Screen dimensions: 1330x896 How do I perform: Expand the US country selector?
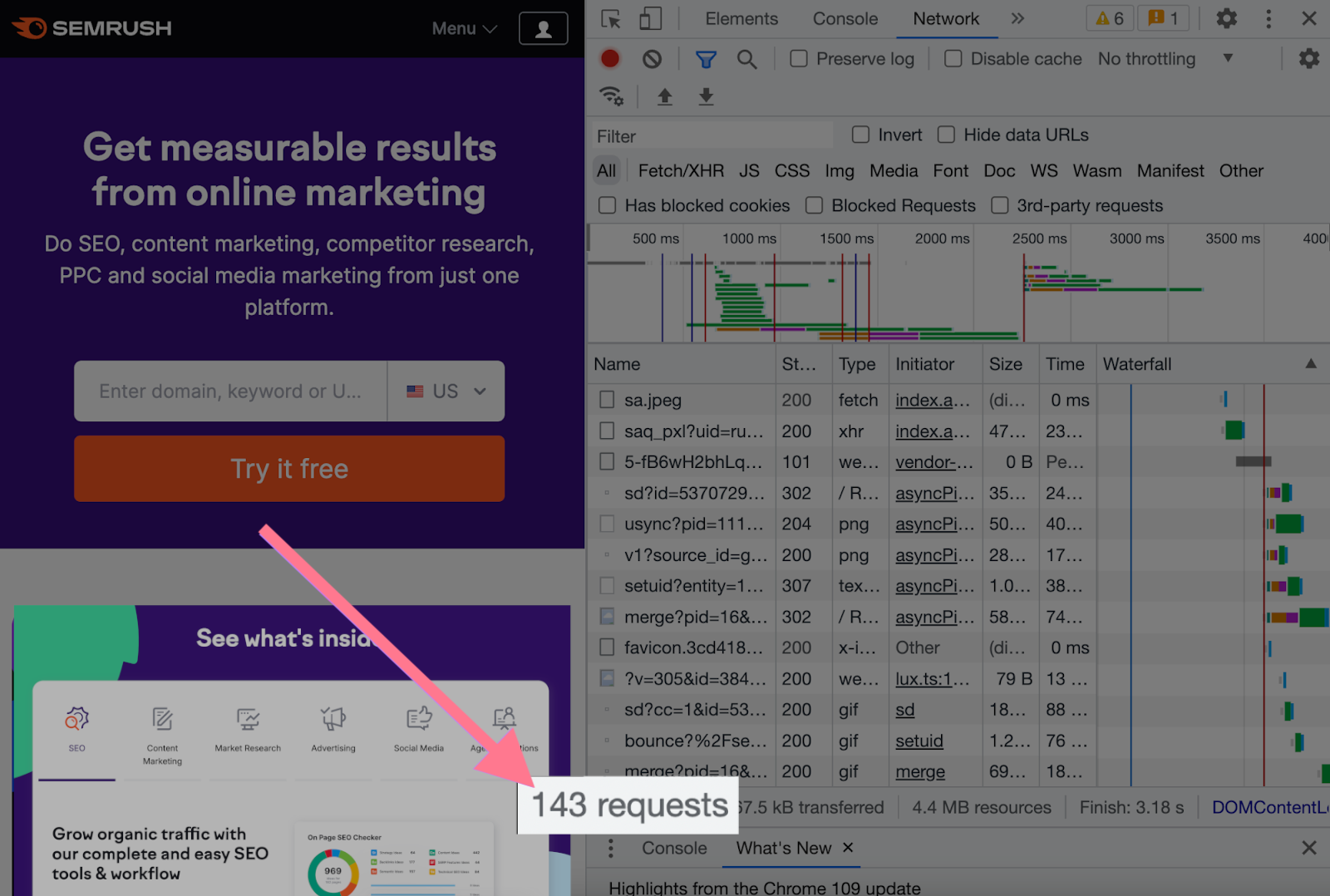[446, 391]
